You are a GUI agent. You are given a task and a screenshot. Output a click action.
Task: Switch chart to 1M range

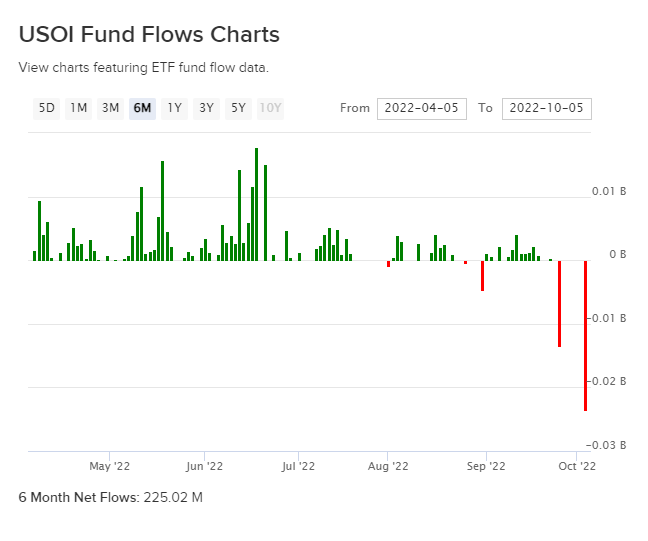point(79,108)
